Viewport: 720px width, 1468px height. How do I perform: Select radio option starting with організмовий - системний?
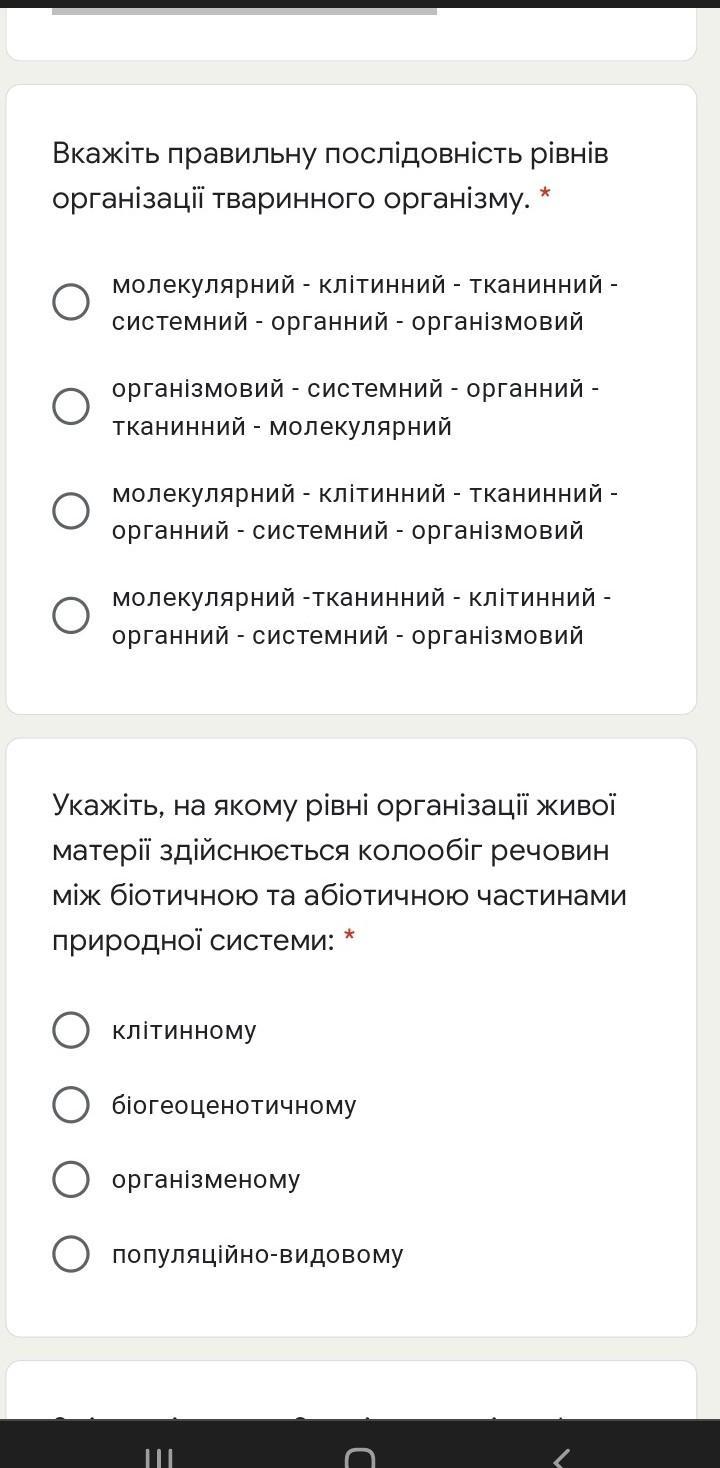click(71, 406)
